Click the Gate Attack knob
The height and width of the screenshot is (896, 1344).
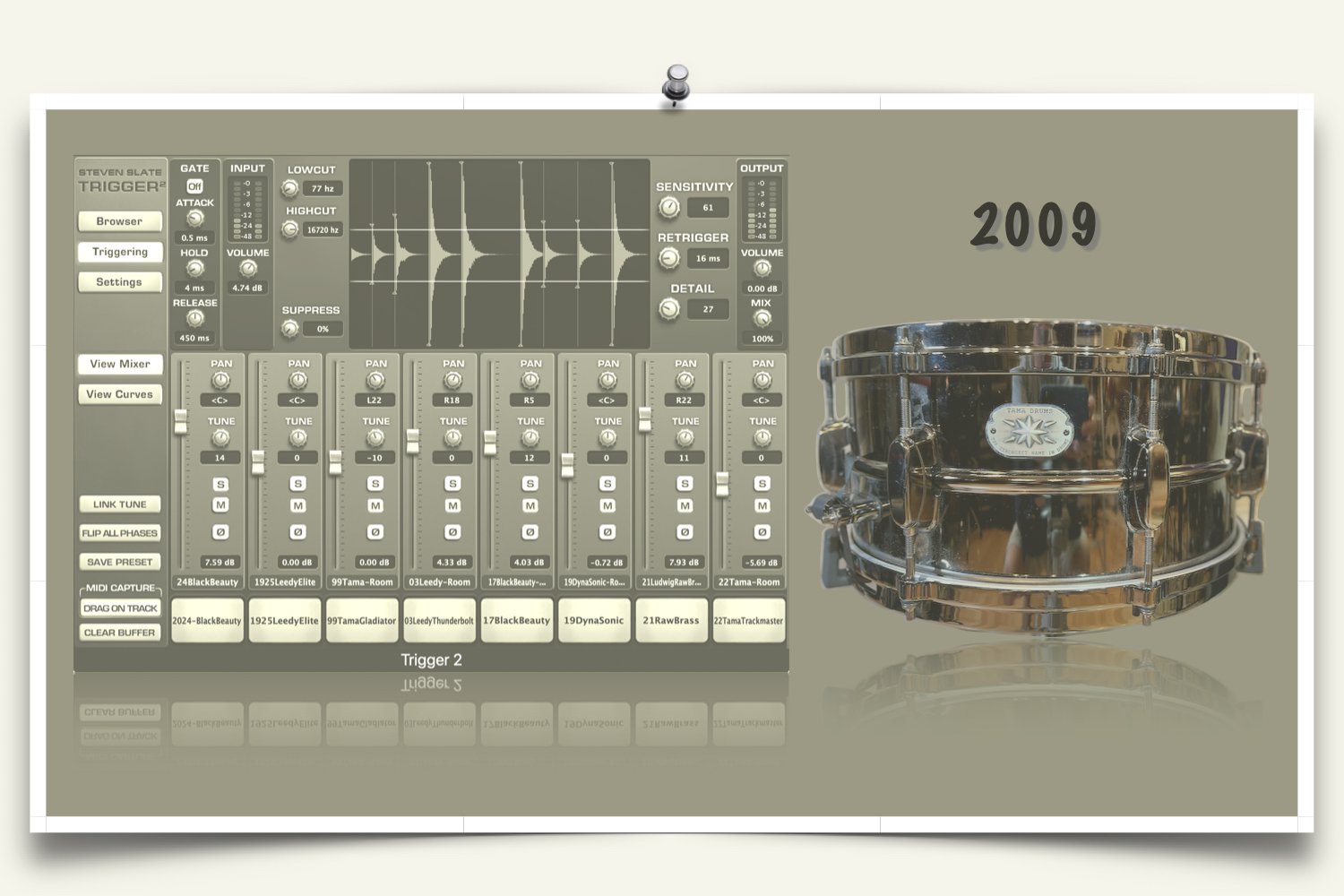[194, 219]
